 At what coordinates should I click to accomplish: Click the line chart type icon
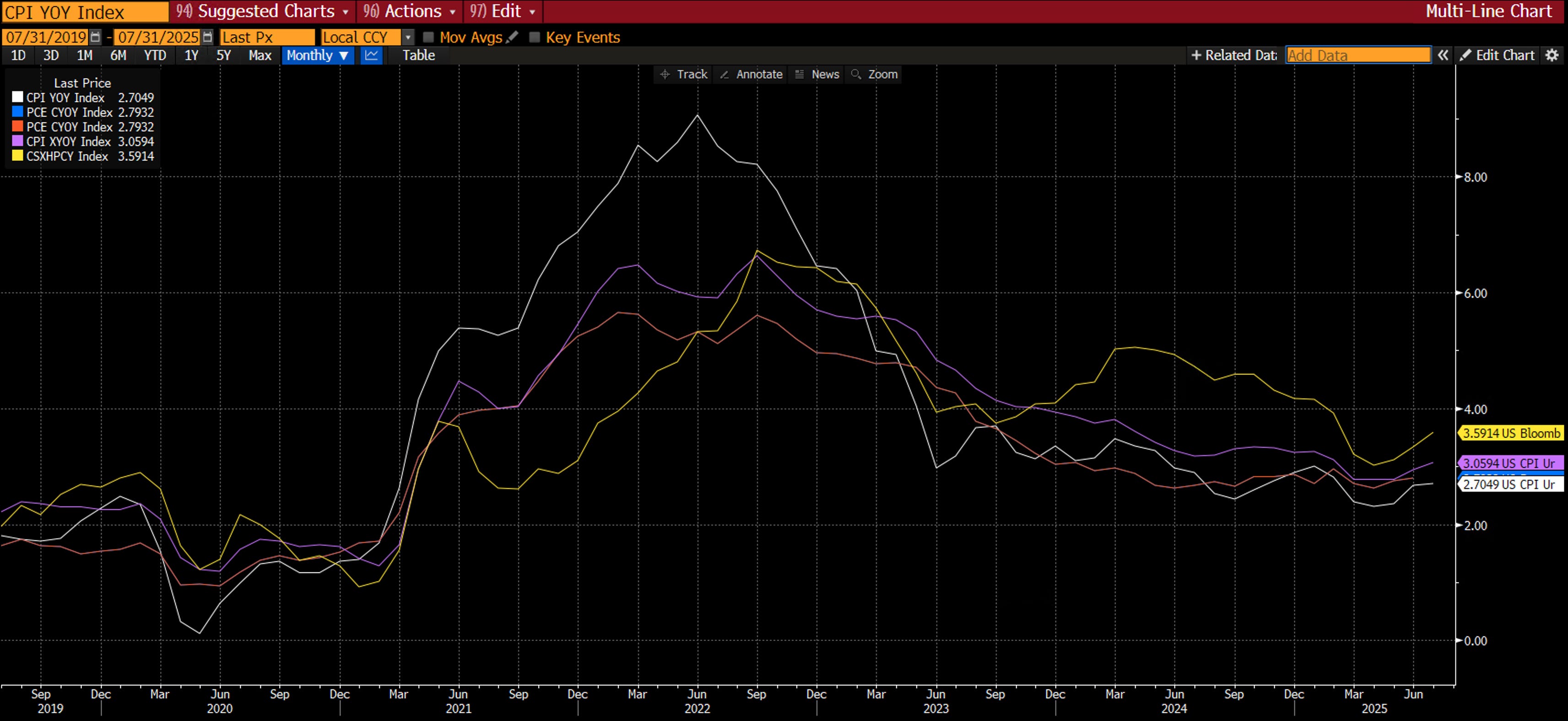[371, 55]
